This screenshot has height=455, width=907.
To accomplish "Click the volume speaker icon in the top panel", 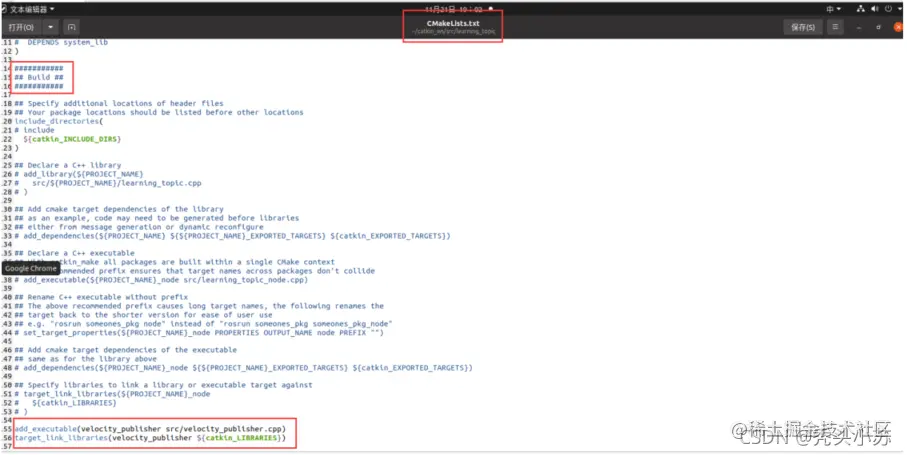I will pyautogui.click(x=874, y=9).
